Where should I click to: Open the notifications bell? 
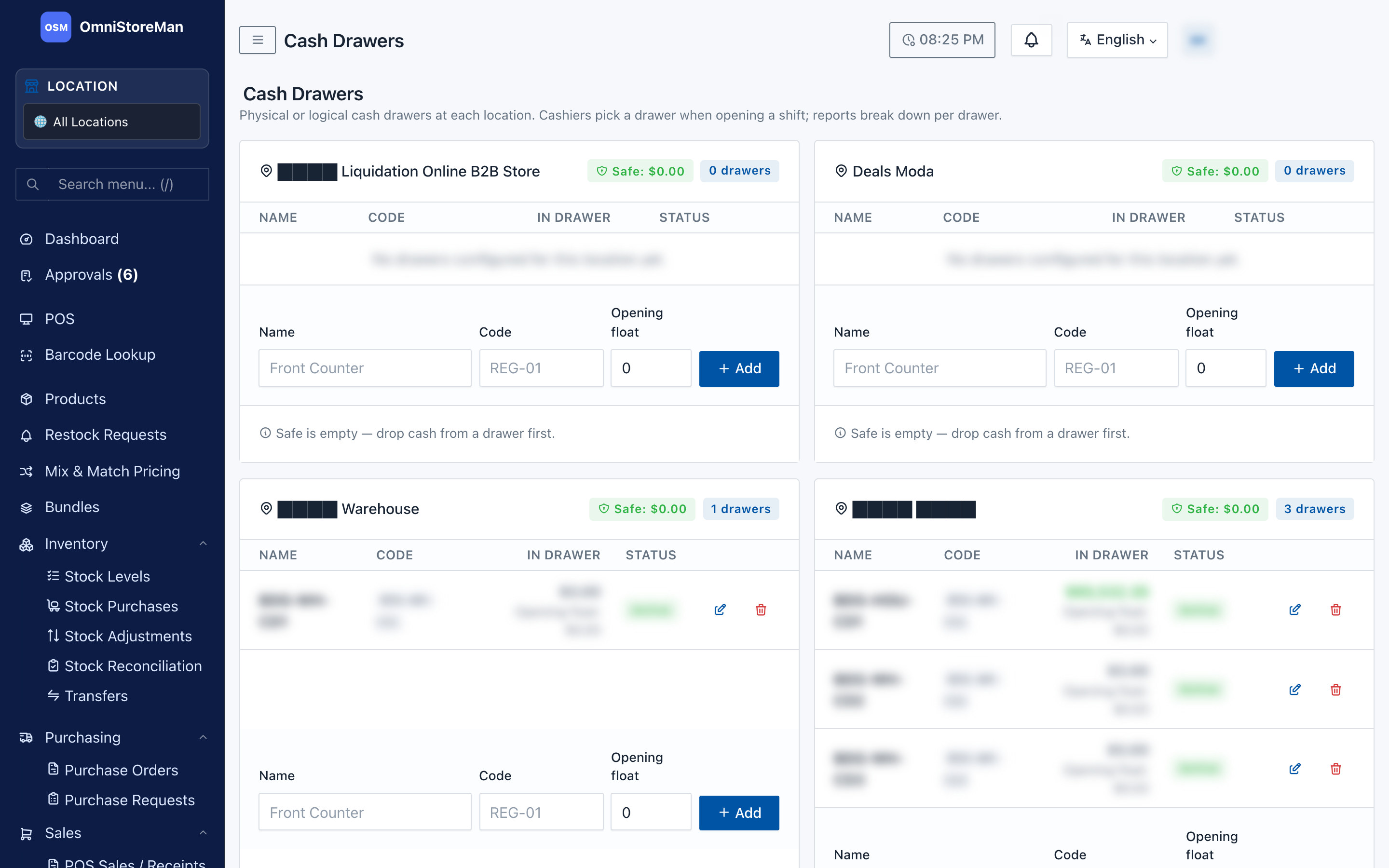pyautogui.click(x=1031, y=40)
